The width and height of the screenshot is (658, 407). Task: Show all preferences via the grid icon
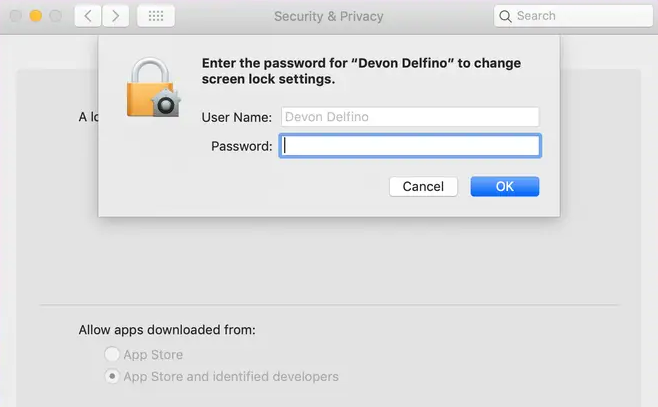156,16
